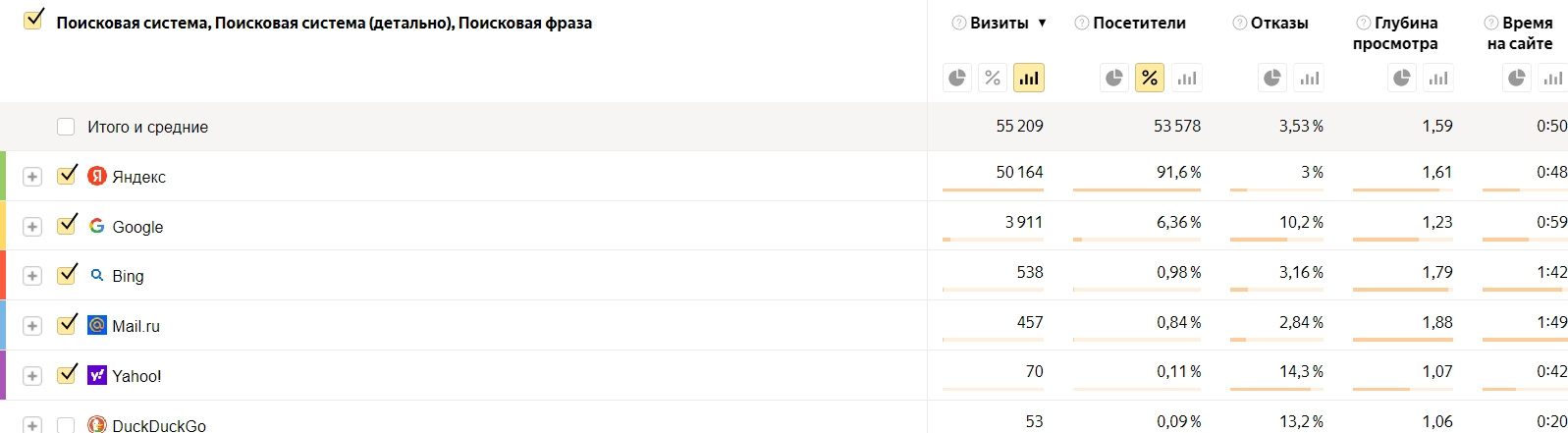Sort by Визиты column header
The width and height of the screenshot is (1568, 433).
click(1000, 23)
